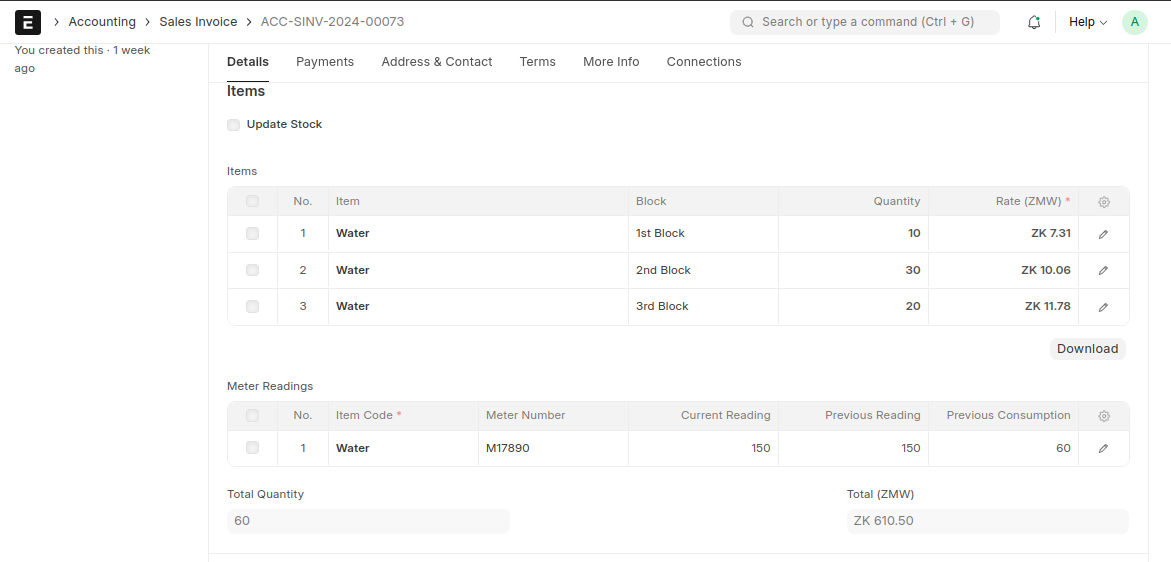Expand the Help dropdown menu
Screen dimensions: 1171x562
(1087, 22)
